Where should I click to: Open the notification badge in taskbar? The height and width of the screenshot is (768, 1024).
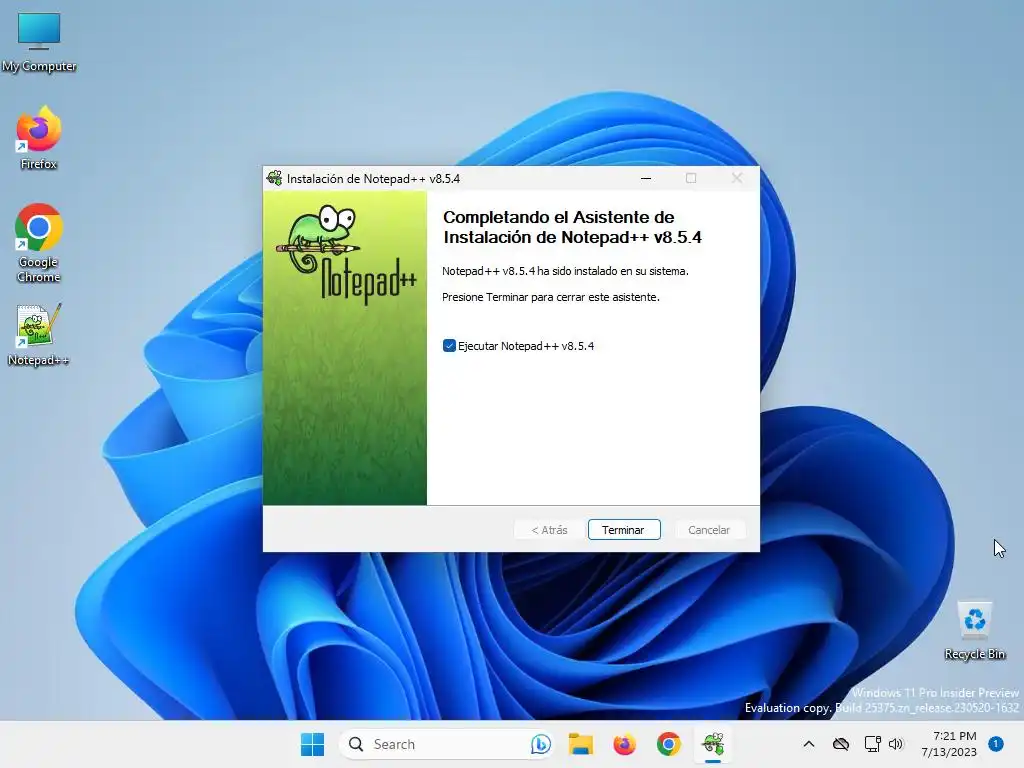coord(996,744)
